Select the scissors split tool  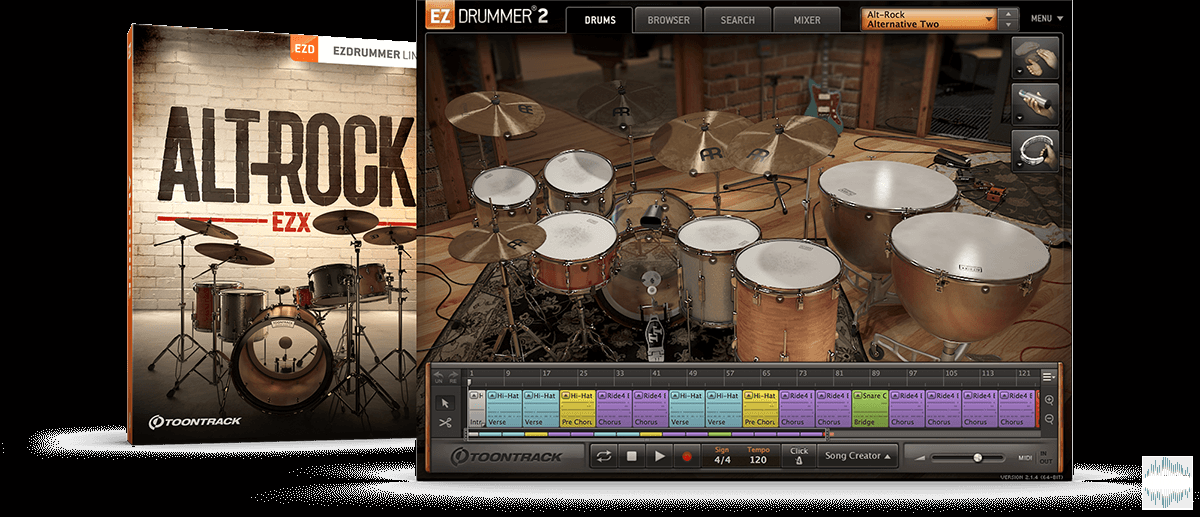click(445, 423)
